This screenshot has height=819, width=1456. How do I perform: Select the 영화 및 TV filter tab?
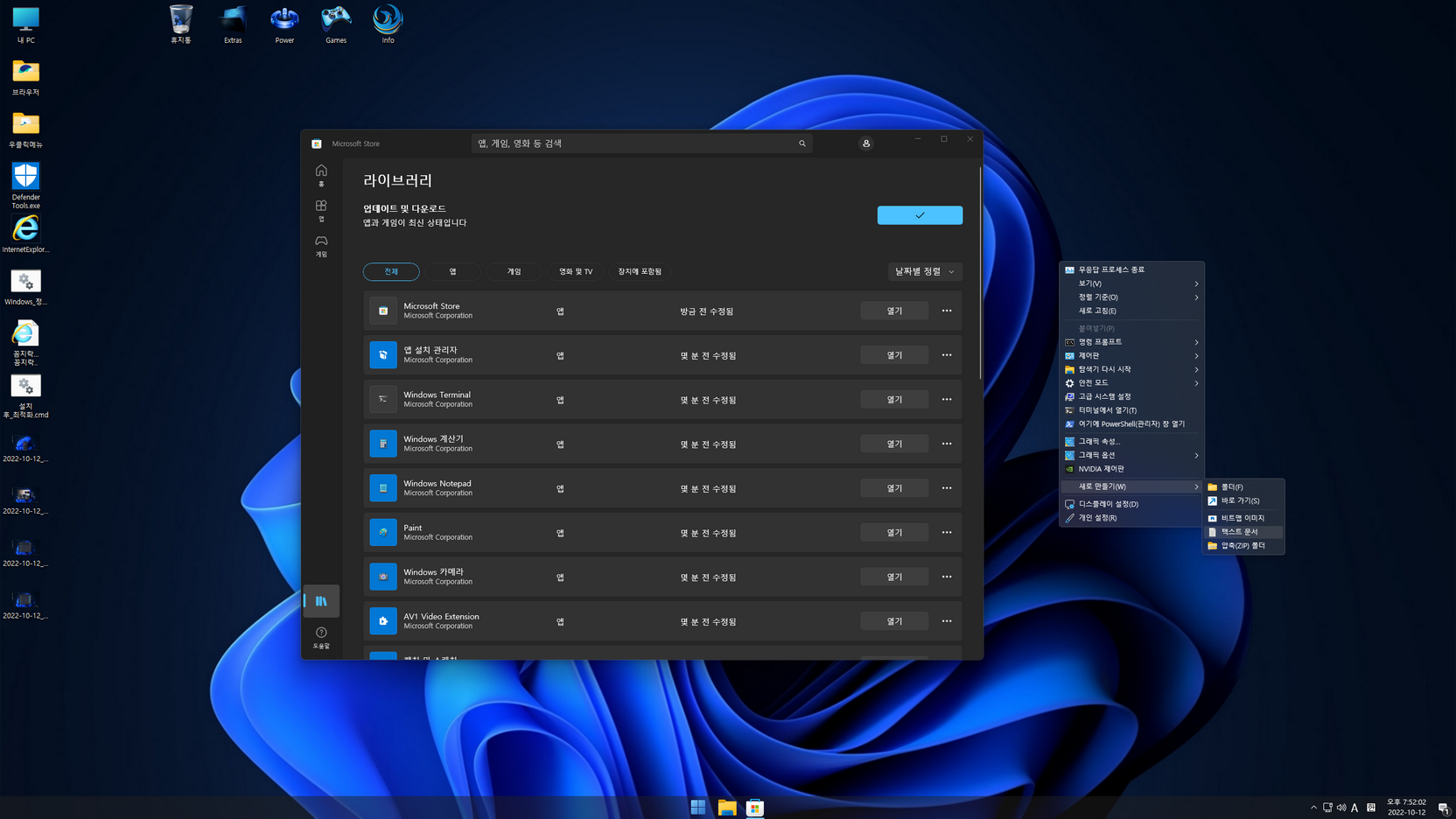576,271
